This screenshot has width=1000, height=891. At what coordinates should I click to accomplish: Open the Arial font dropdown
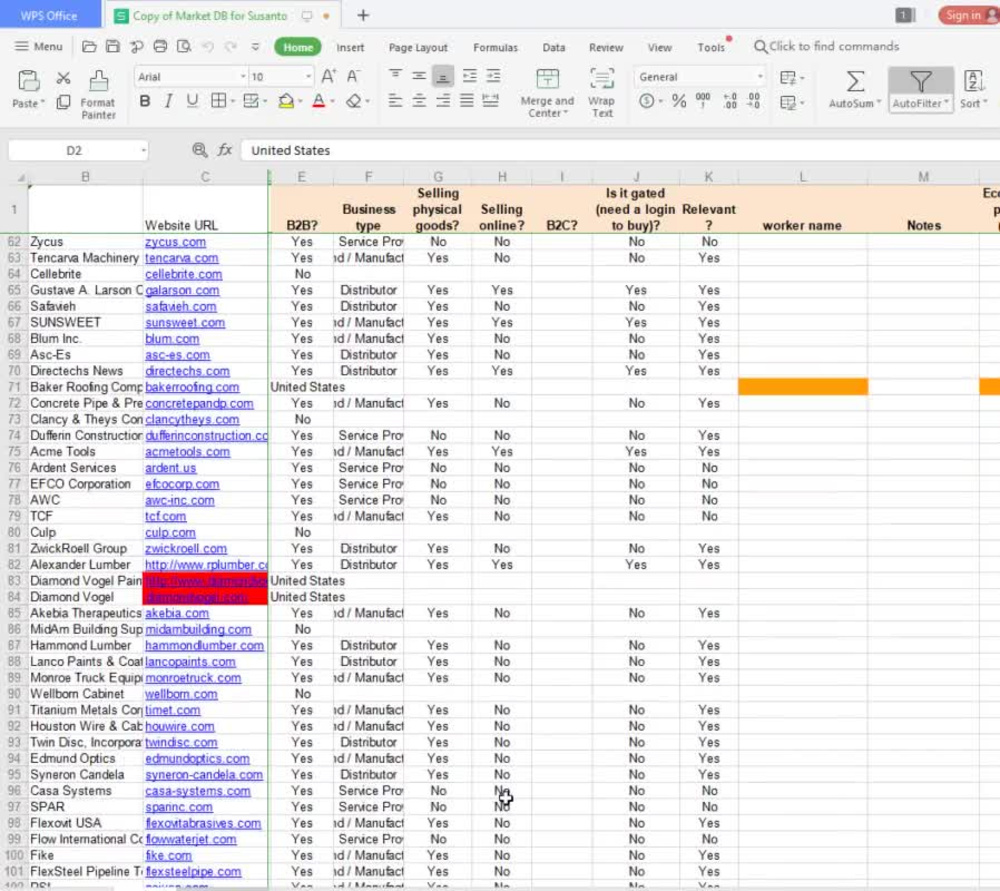coord(243,76)
